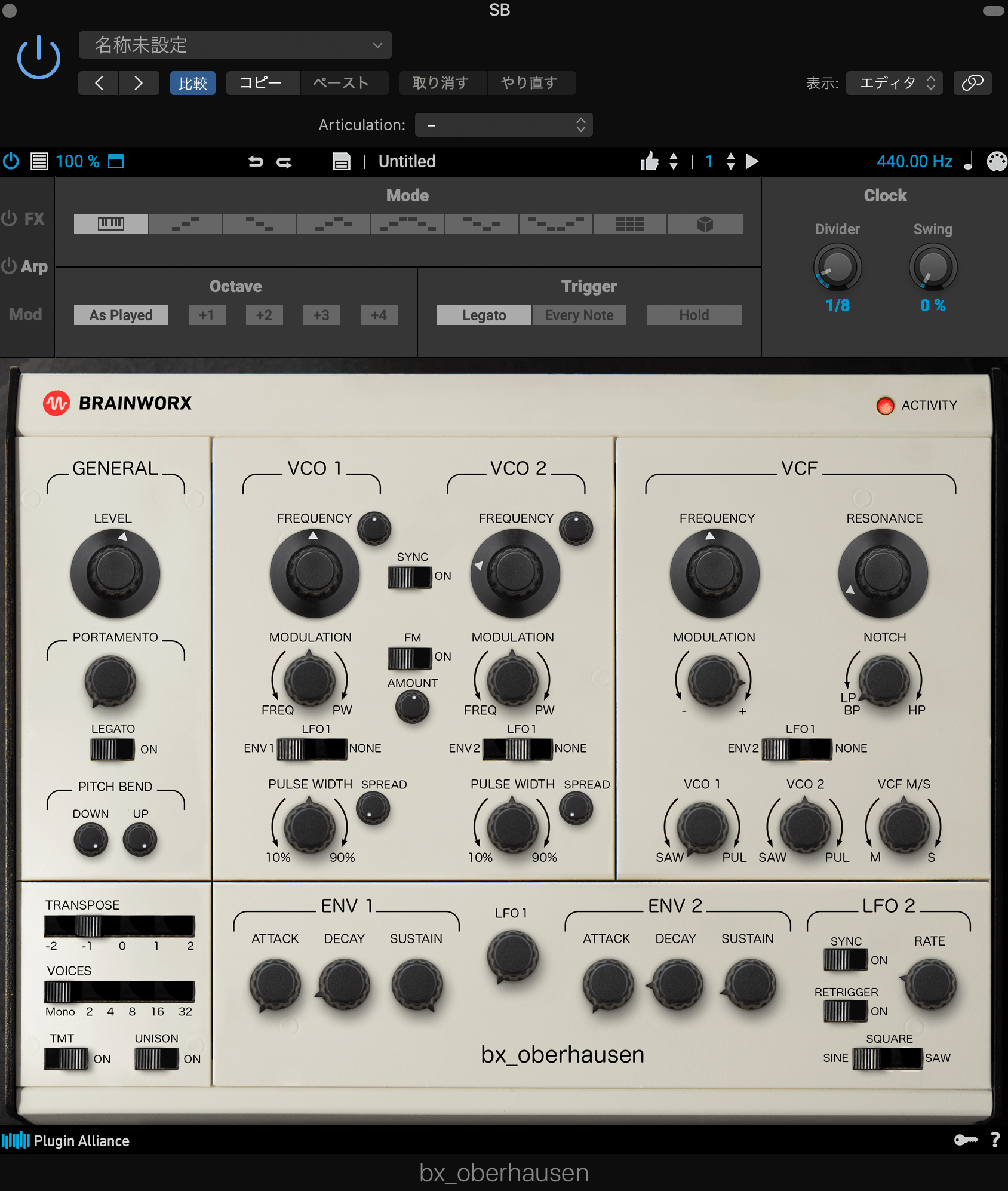Image resolution: width=1008 pixels, height=1191 pixels.
Task: Select the ascending arp mode pattern
Action: coord(185,224)
